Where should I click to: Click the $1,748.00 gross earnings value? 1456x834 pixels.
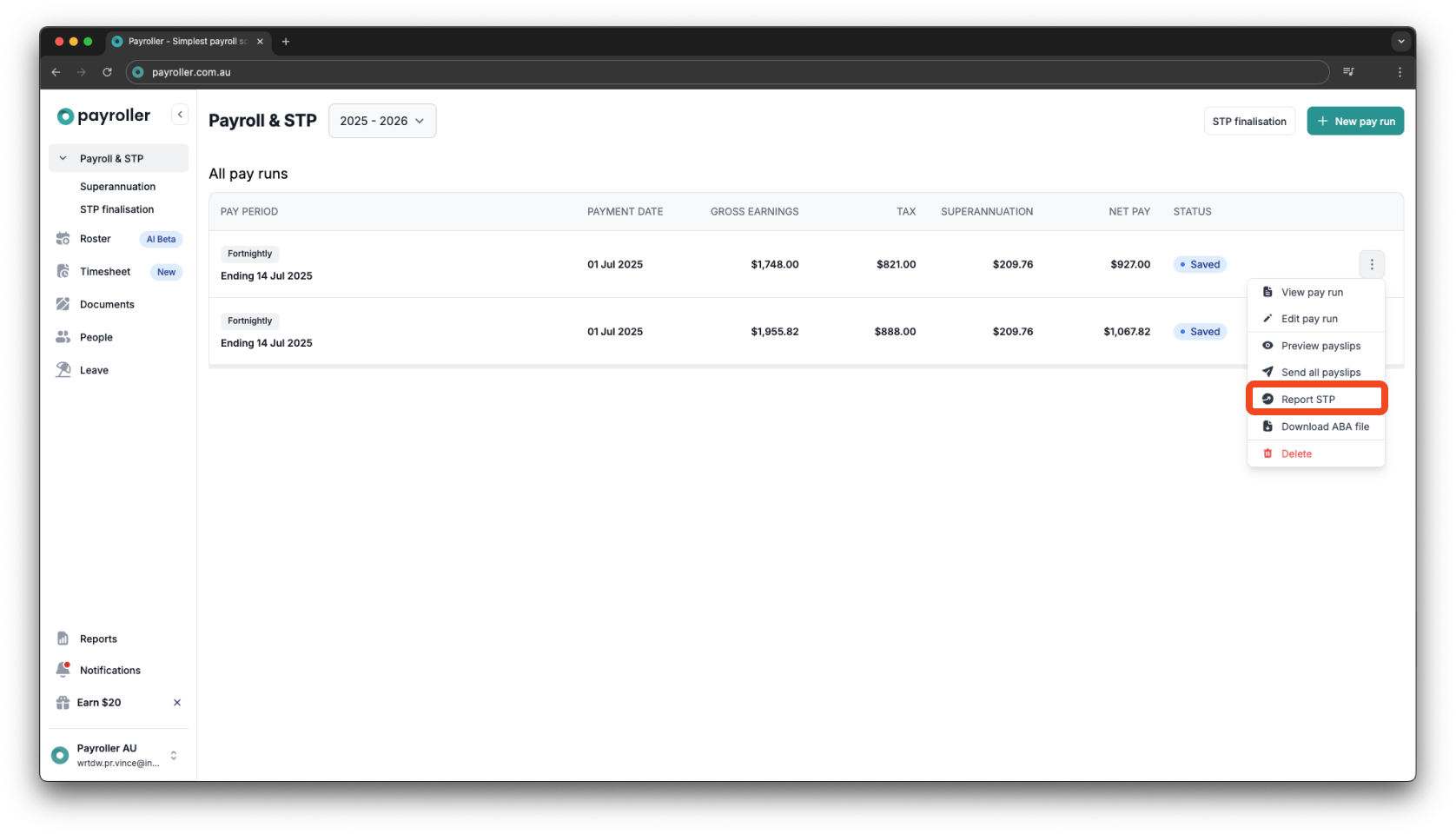tap(775, 264)
